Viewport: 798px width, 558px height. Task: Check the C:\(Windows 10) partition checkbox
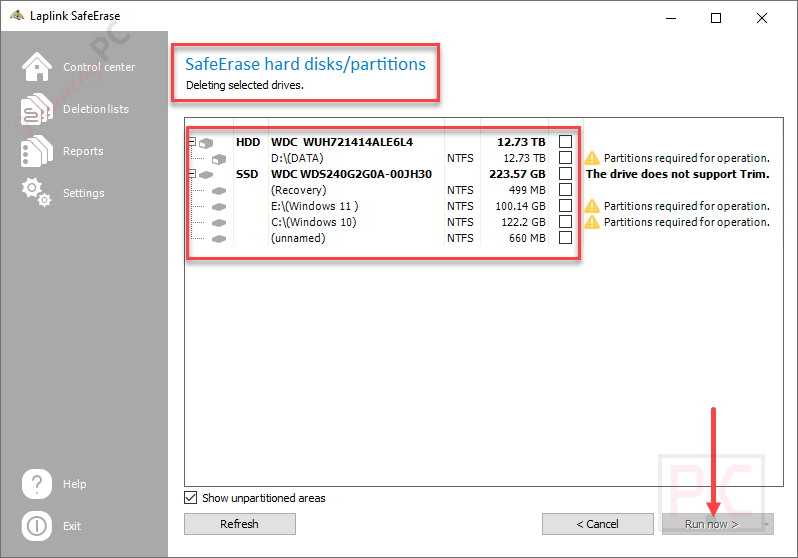click(x=565, y=221)
